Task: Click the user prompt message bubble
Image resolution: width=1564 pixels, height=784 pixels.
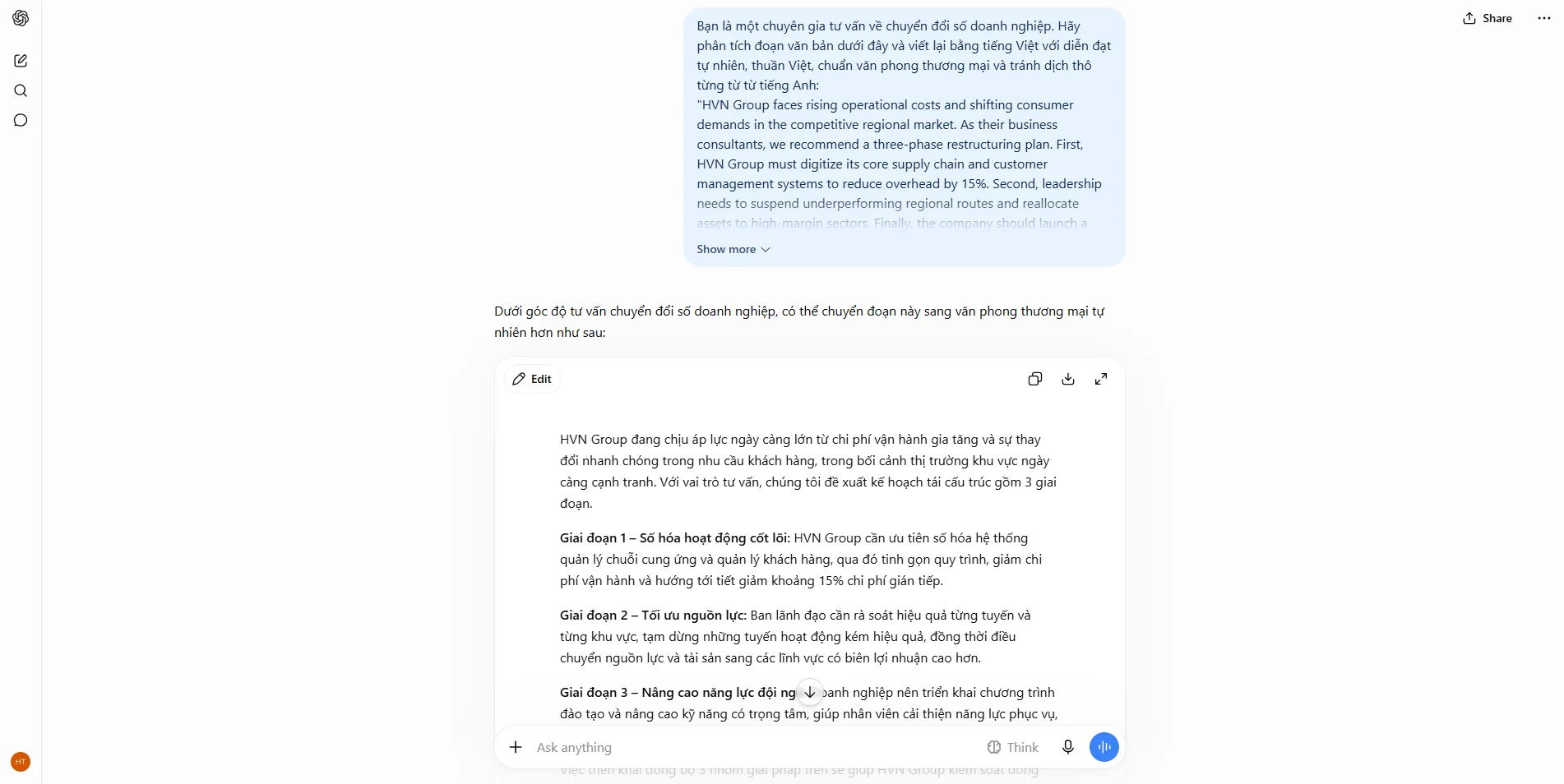Action: 904,137
